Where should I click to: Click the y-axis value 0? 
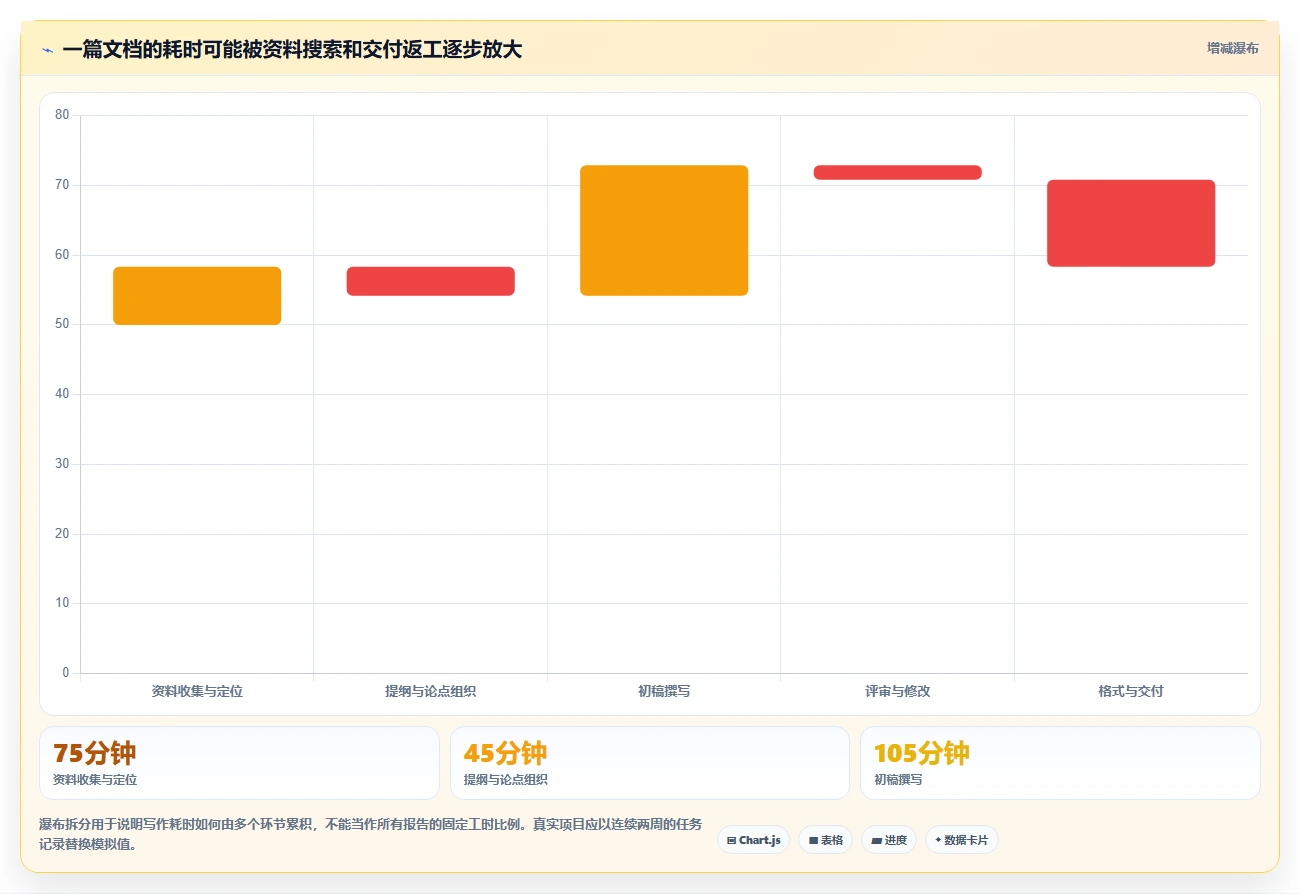(x=66, y=673)
